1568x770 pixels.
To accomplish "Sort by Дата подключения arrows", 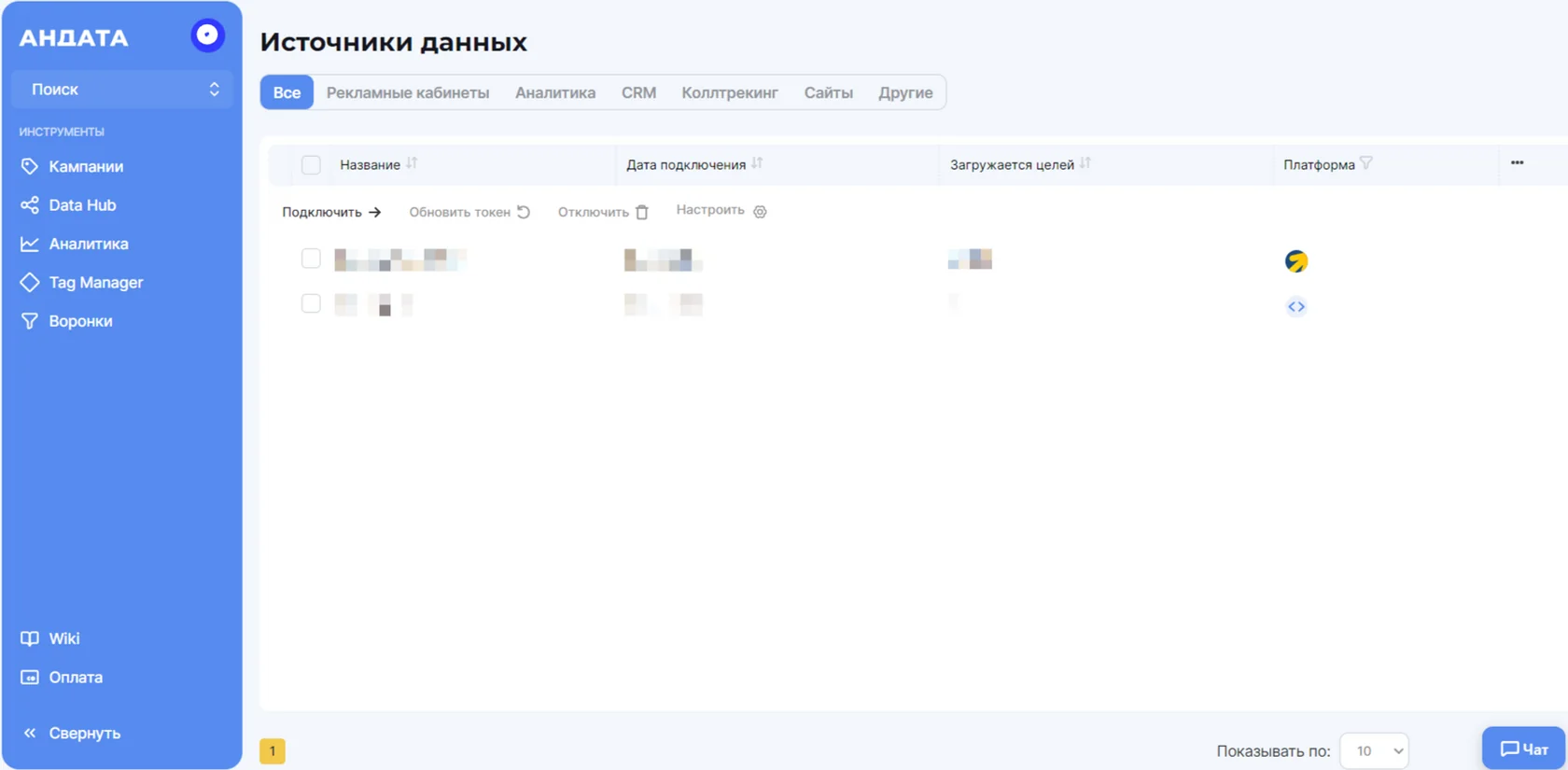I will tap(757, 163).
